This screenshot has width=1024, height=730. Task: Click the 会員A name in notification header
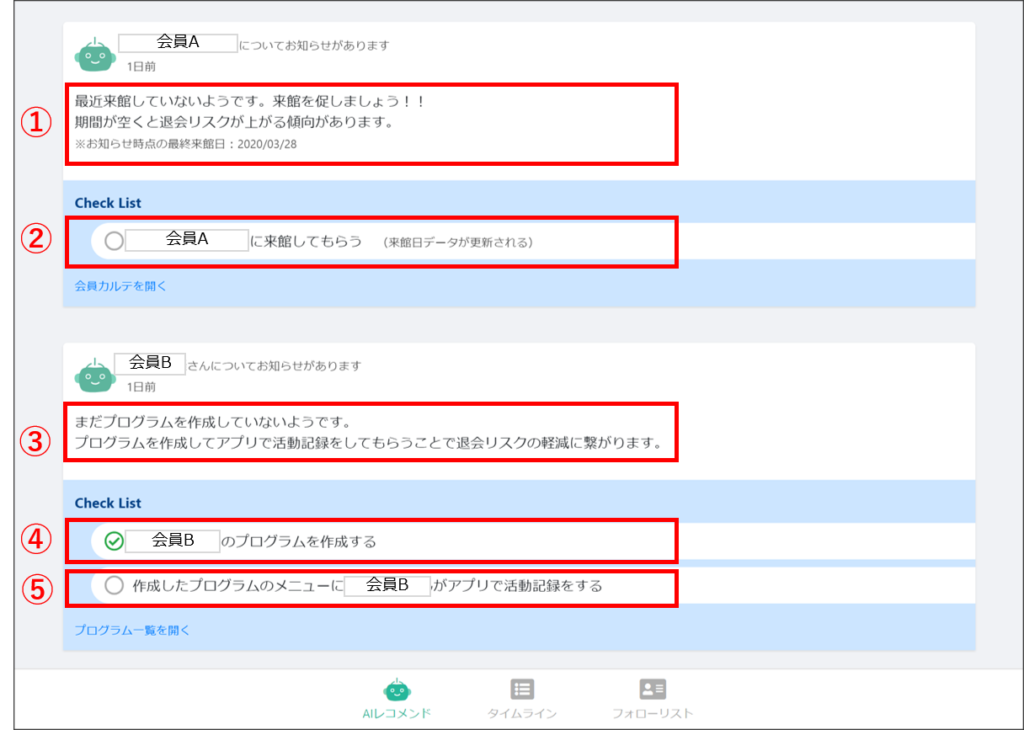click(x=178, y=42)
